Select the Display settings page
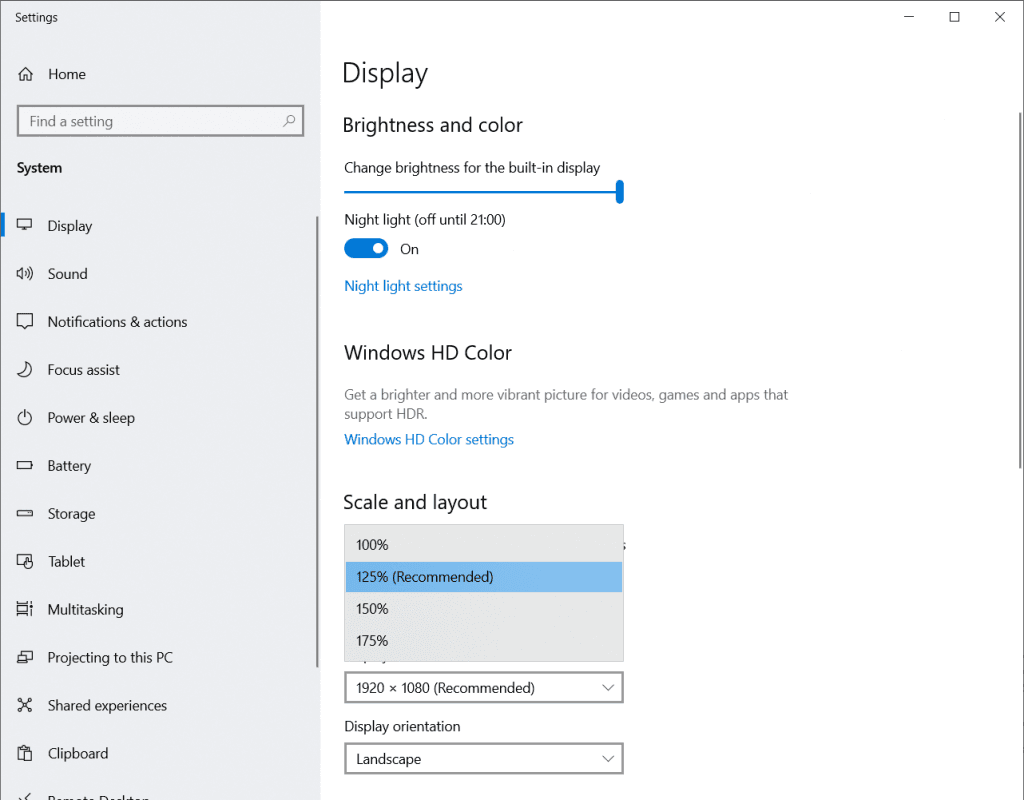 tap(159, 225)
